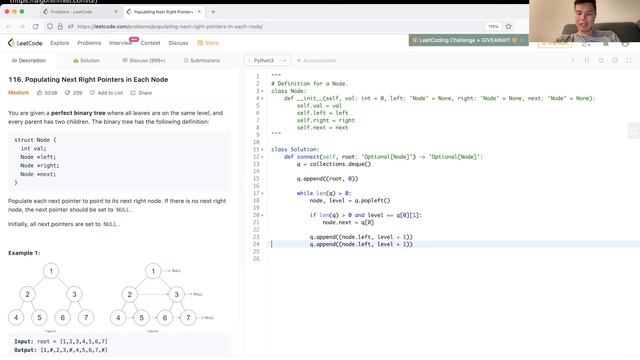Open Explore in the top navigation

click(x=60, y=43)
